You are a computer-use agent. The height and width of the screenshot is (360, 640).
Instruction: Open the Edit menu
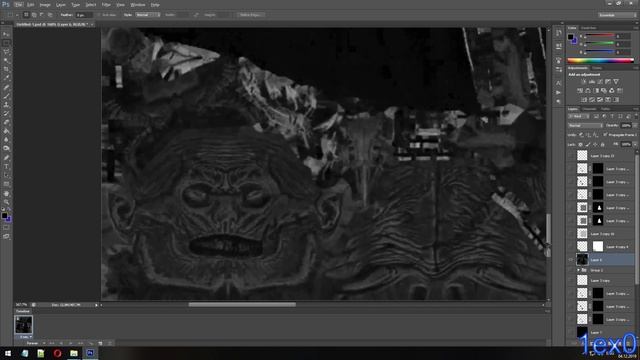(x=31, y=5)
